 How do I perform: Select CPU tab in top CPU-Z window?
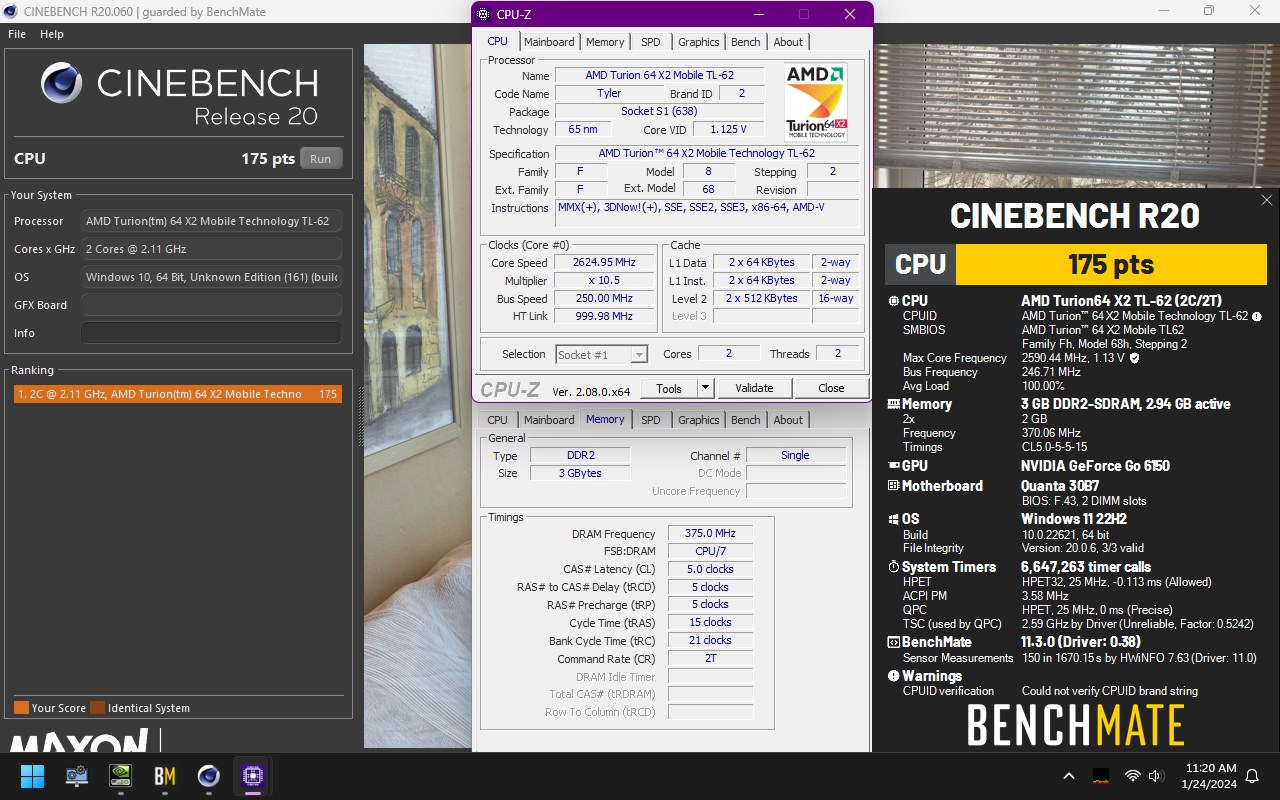click(497, 41)
